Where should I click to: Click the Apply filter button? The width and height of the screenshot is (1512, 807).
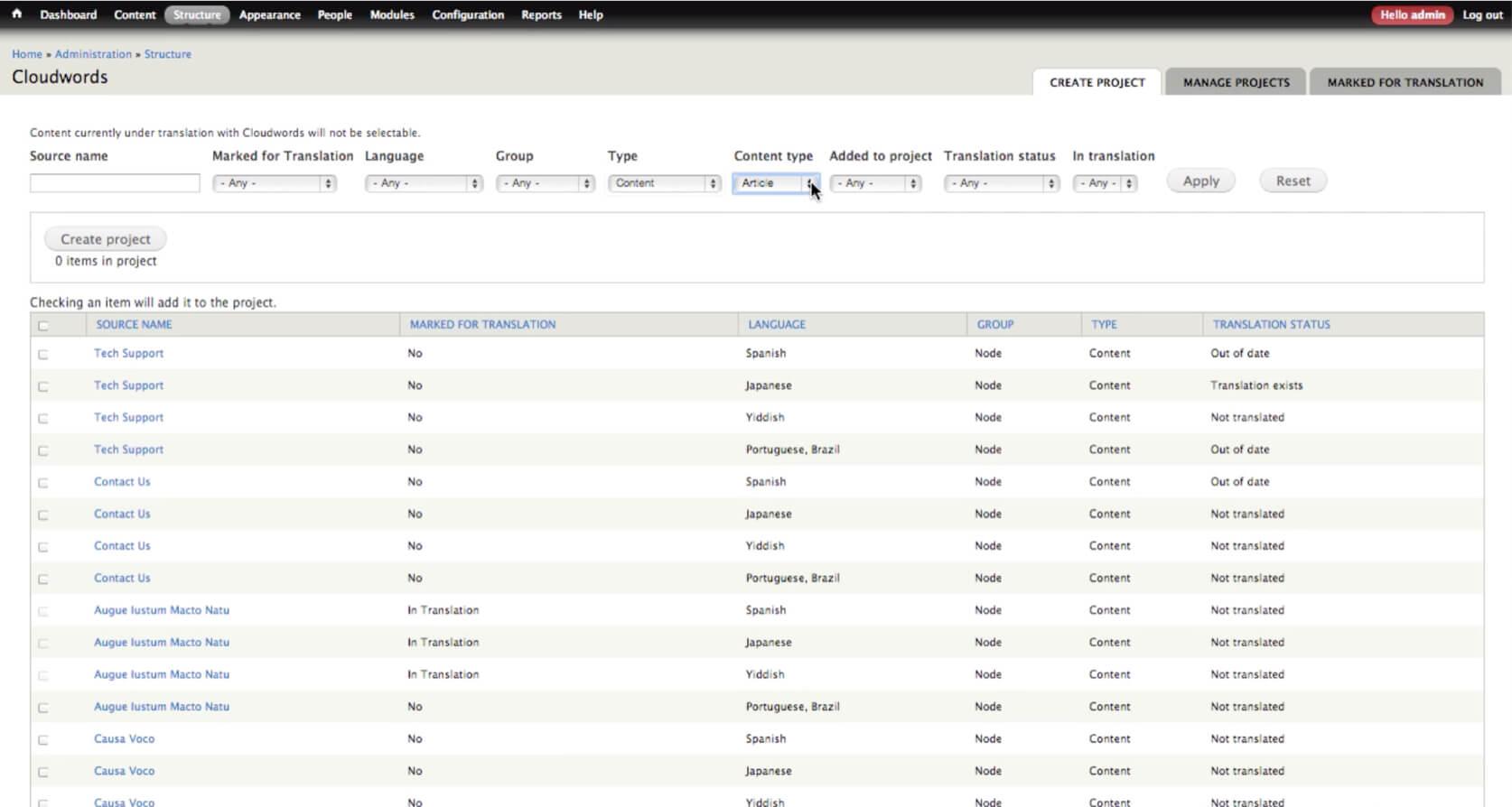click(x=1200, y=181)
